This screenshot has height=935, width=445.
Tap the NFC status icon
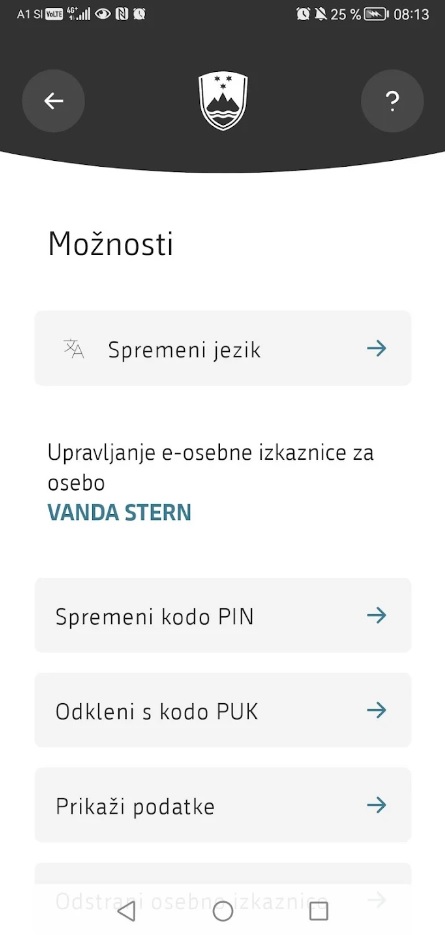tap(122, 13)
